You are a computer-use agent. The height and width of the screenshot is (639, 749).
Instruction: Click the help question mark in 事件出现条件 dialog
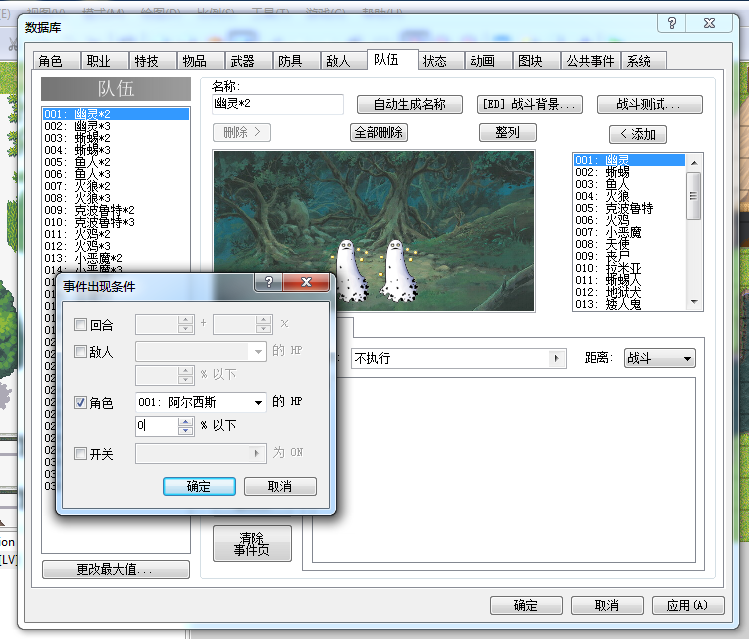(269, 282)
